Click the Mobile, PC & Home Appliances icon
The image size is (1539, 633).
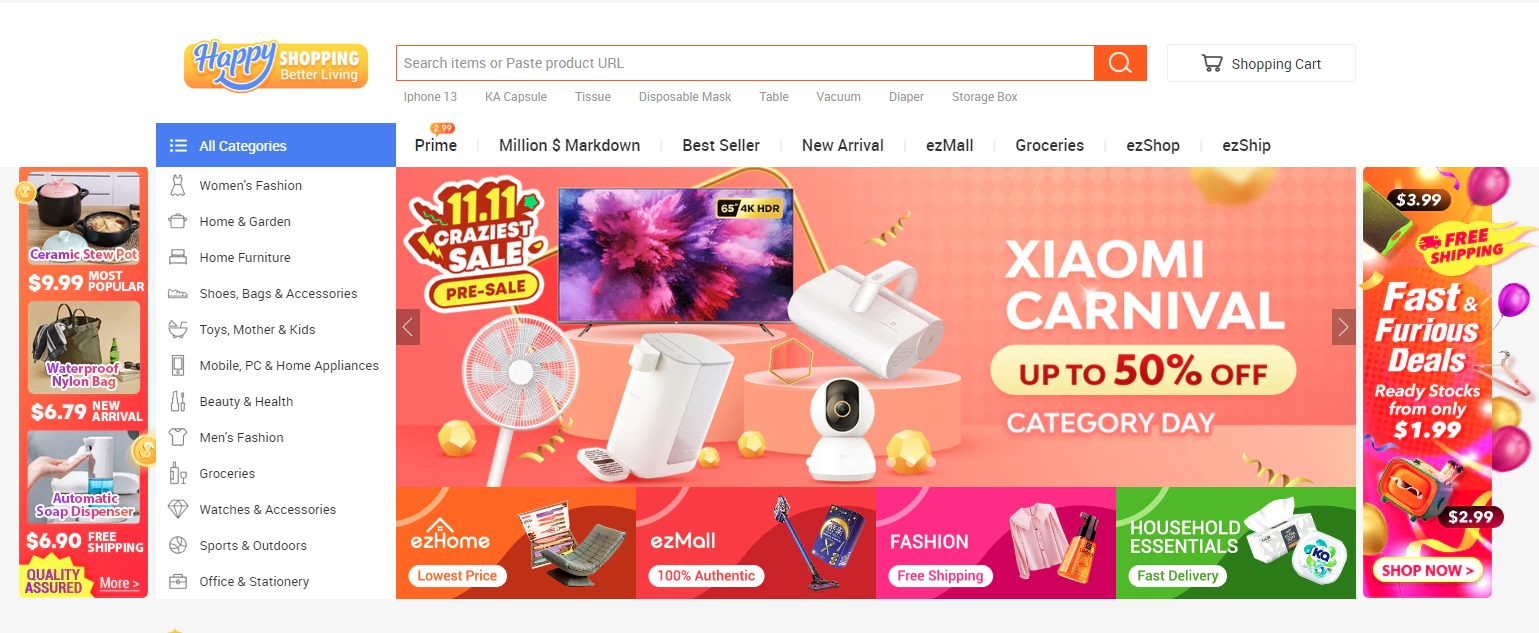pos(178,365)
